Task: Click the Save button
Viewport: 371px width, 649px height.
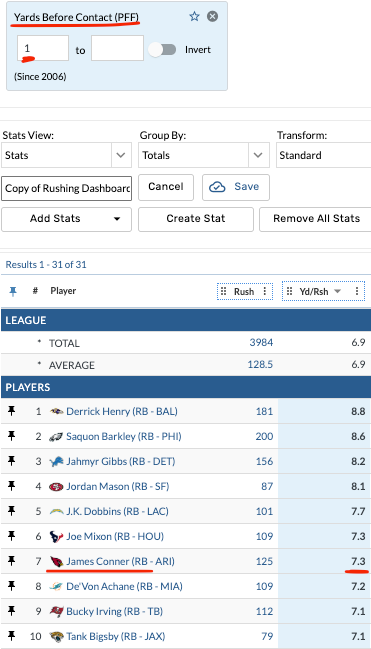Action: click(x=236, y=187)
